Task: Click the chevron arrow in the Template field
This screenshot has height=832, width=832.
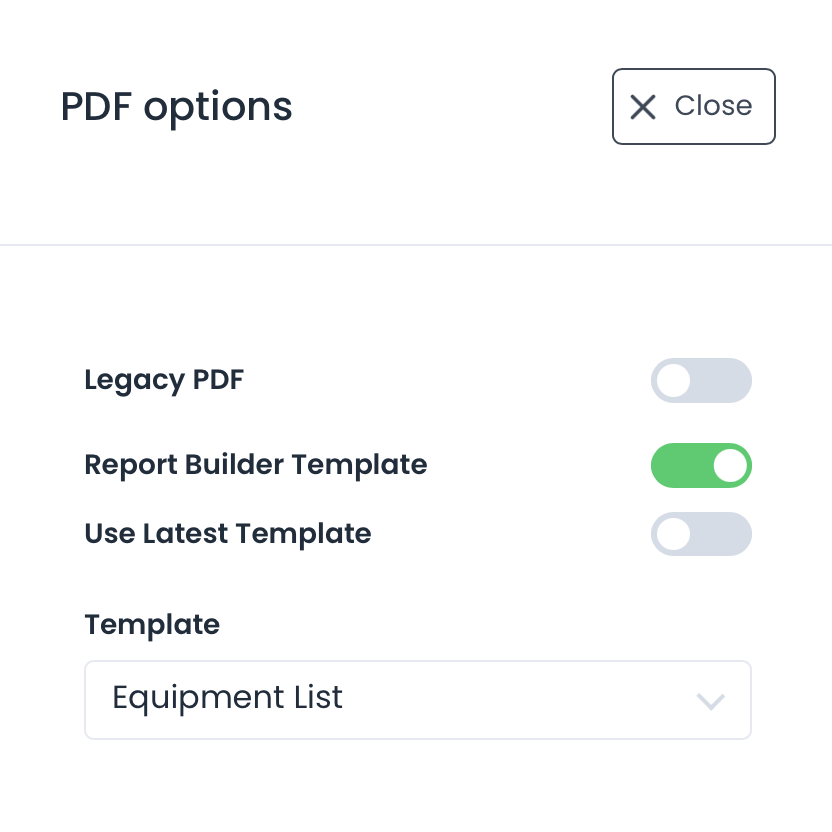Action: click(x=710, y=701)
